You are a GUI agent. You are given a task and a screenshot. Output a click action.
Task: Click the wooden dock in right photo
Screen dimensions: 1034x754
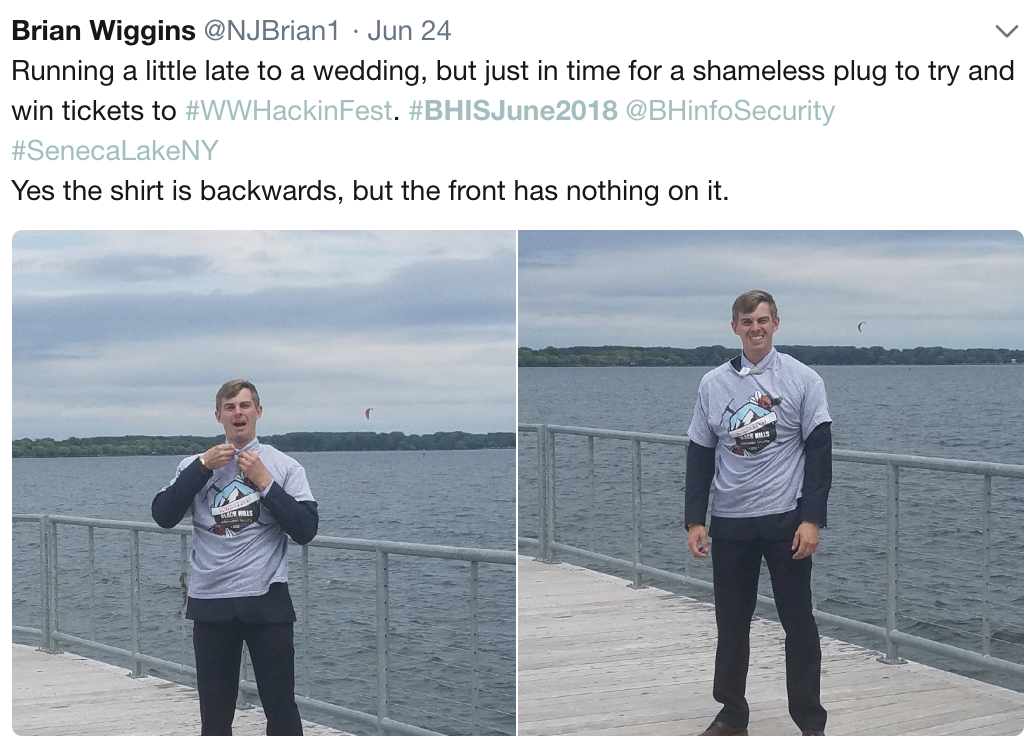click(659, 660)
